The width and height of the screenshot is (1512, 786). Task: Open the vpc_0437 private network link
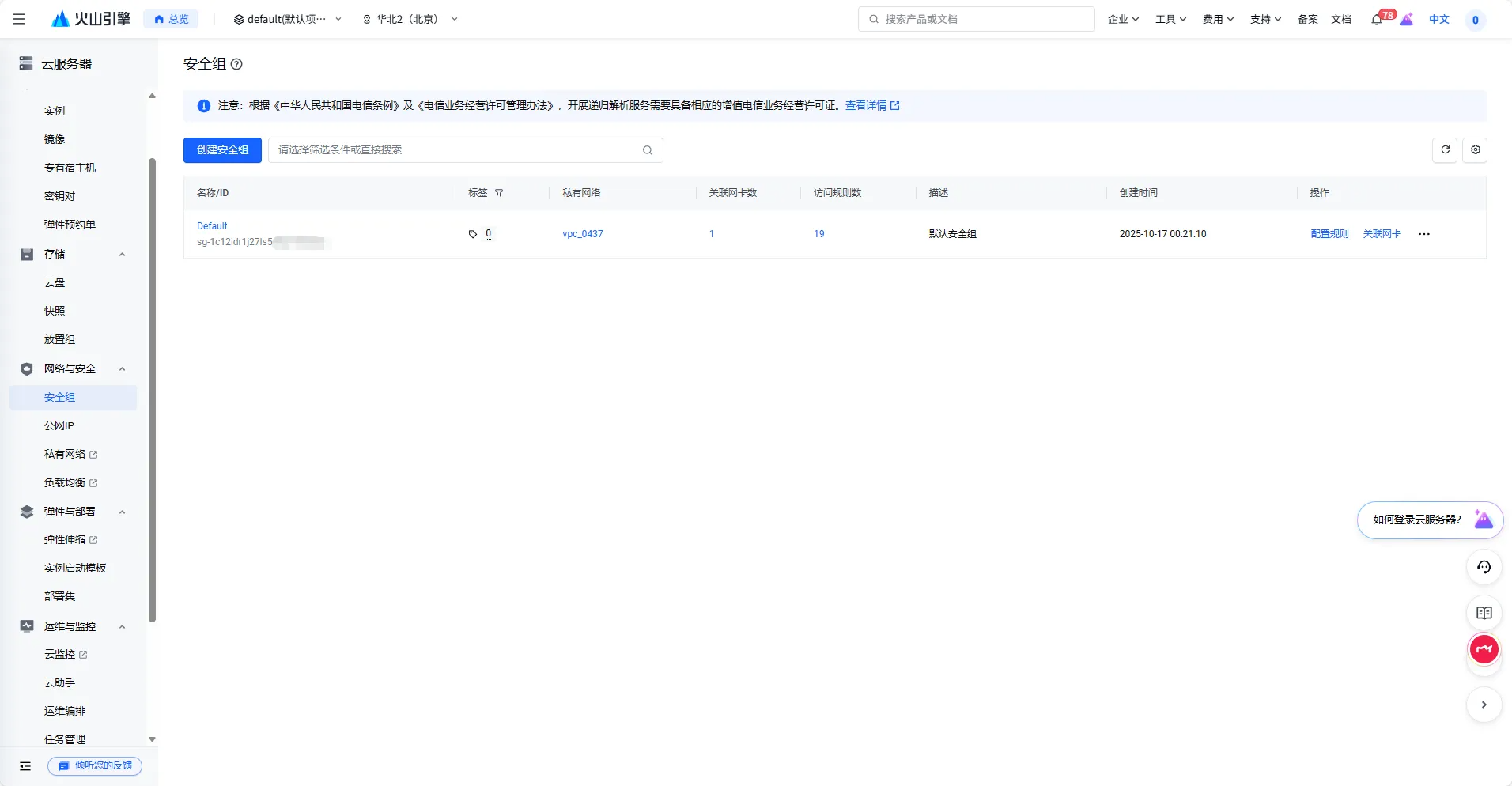[582, 234]
